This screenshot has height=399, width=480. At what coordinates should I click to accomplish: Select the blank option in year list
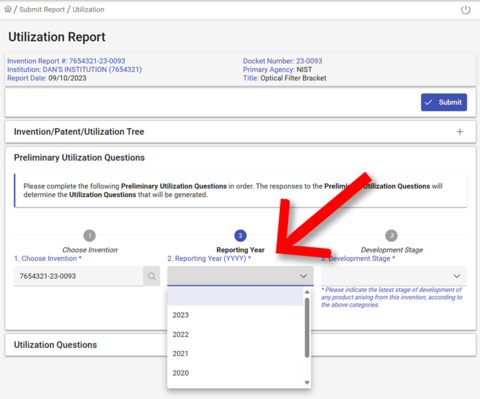(235, 296)
